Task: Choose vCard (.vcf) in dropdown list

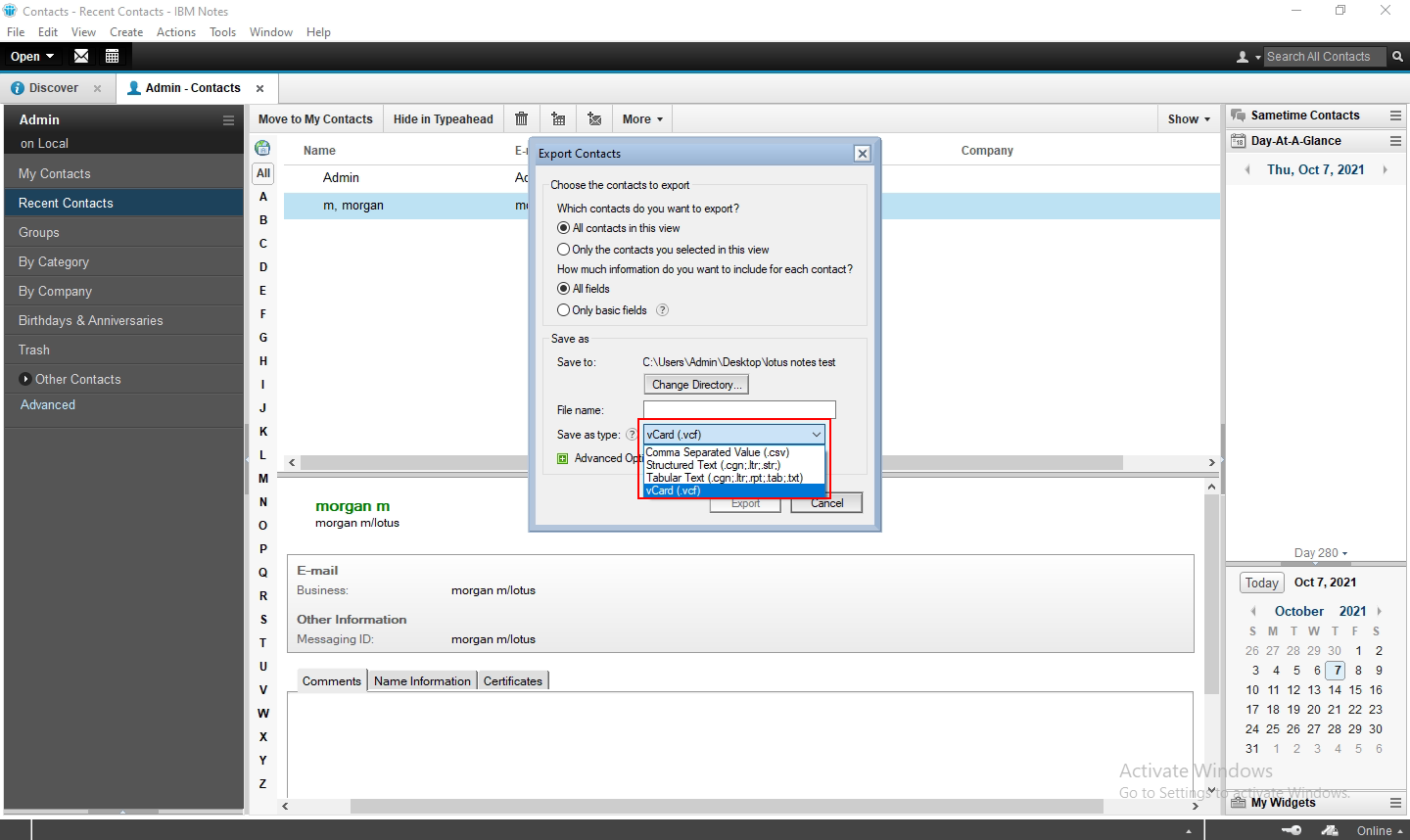Action: (x=733, y=490)
